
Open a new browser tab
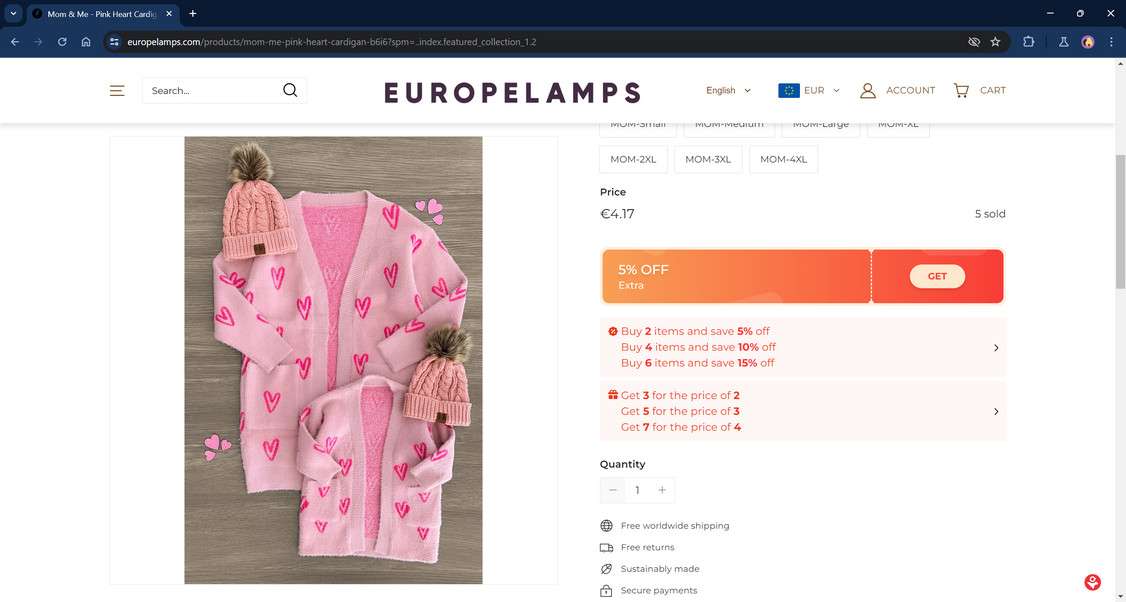[193, 14]
